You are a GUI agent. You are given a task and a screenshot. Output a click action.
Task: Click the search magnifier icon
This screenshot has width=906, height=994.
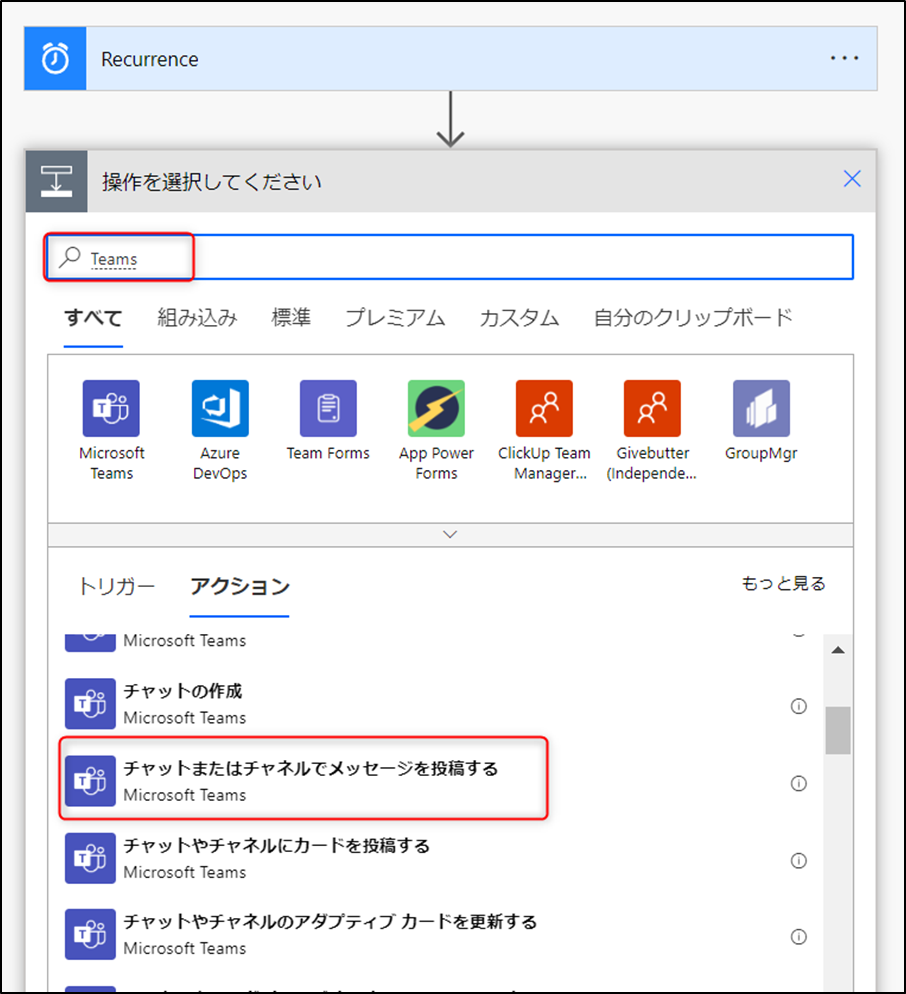click(70, 257)
